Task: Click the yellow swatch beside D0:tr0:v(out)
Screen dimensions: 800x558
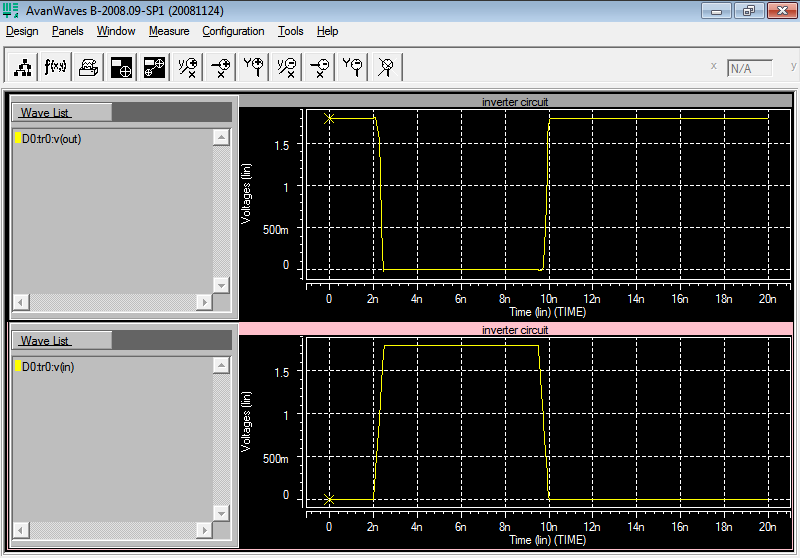Action: pos(18,138)
